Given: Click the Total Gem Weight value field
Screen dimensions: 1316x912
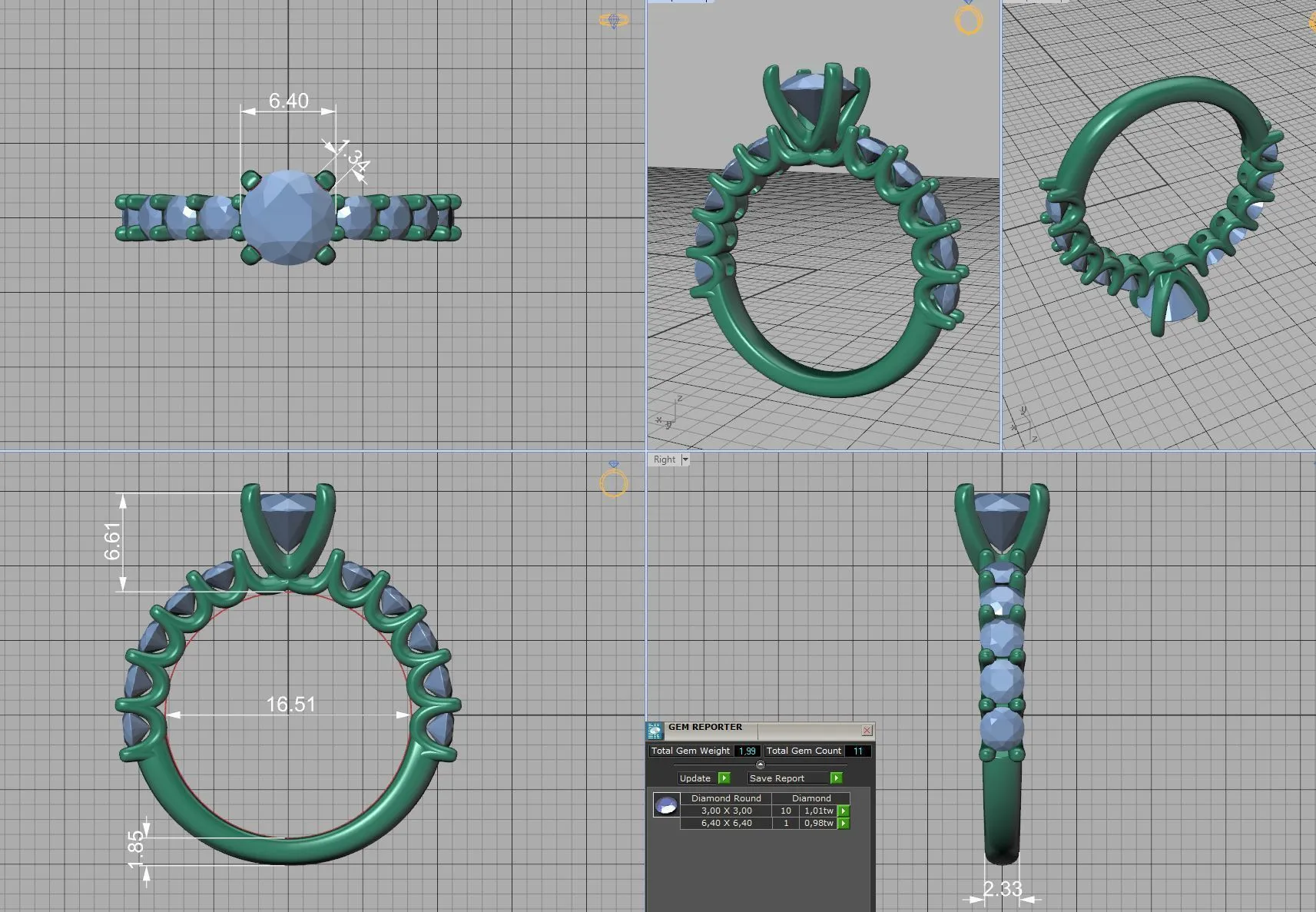Looking at the screenshot, I should coord(747,751).
